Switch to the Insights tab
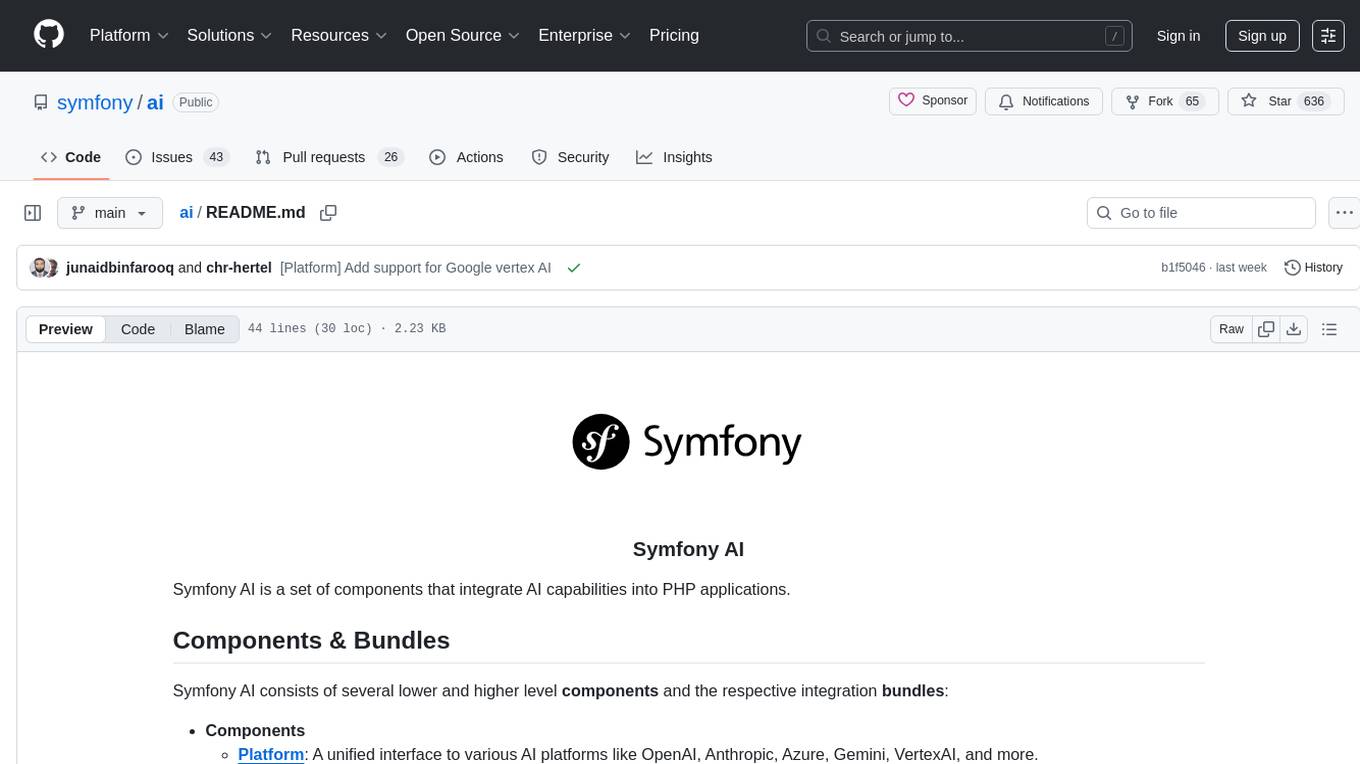 [674, 157]
